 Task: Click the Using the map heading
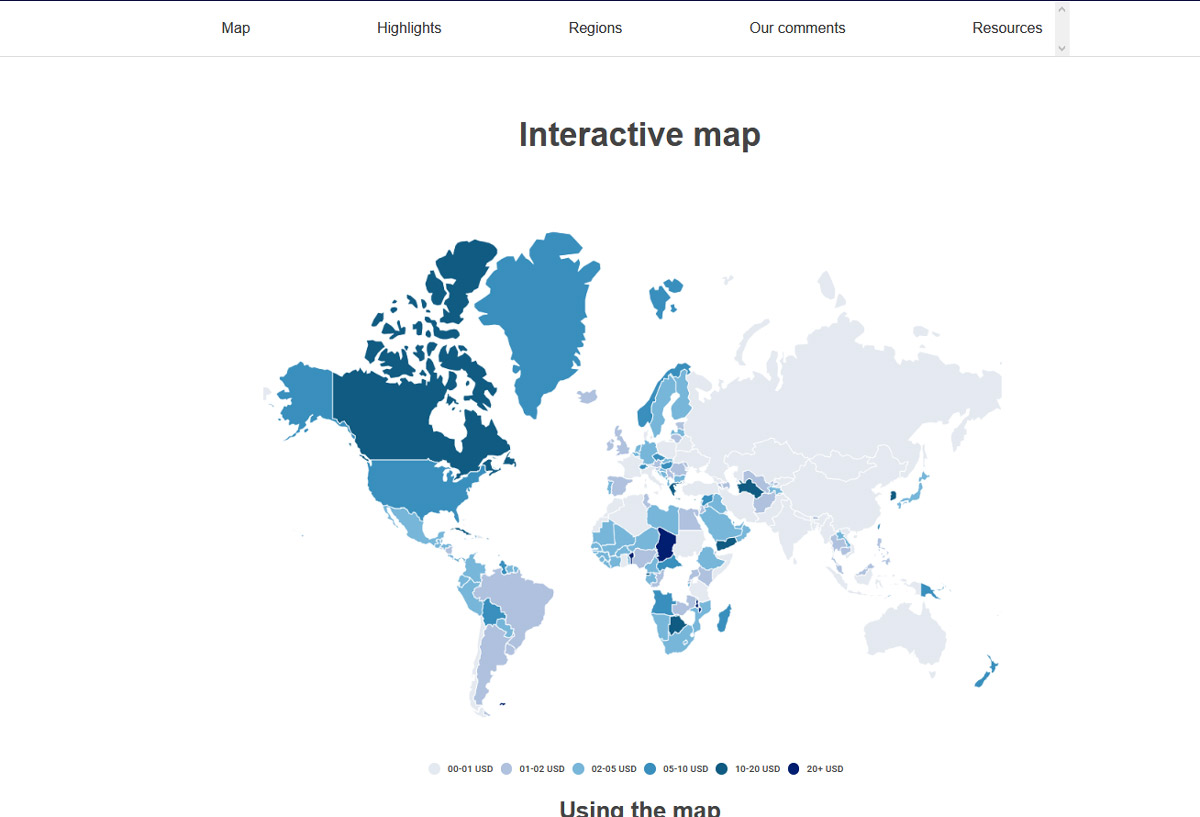(640, 808)
